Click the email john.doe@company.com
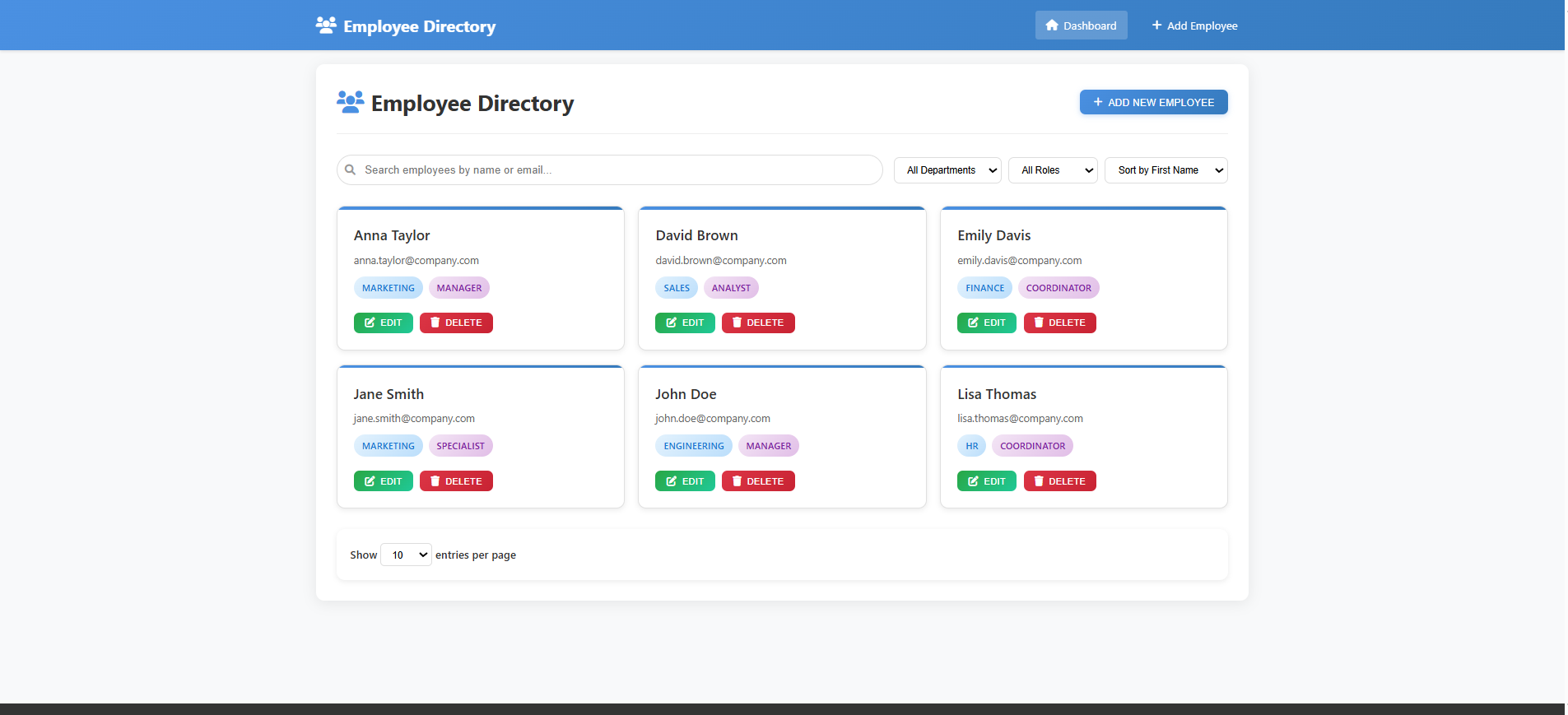This screenshot has width=1568, height=715. click(x=713, y=419)
